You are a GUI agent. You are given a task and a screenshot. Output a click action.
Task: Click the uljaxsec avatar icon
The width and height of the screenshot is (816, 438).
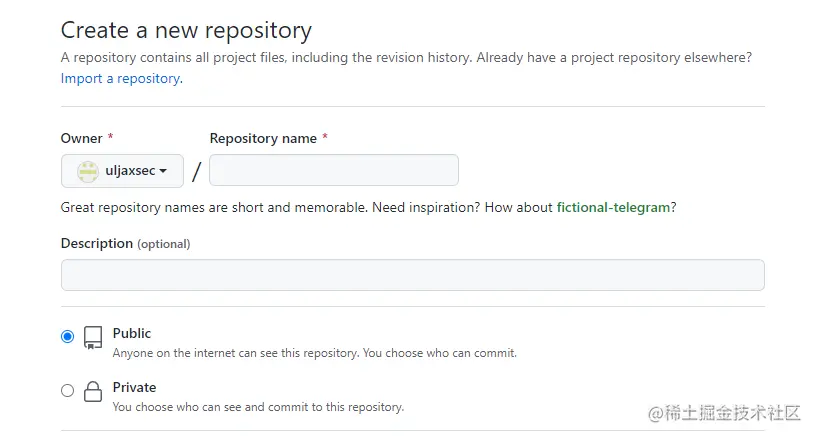click(88, 171)
